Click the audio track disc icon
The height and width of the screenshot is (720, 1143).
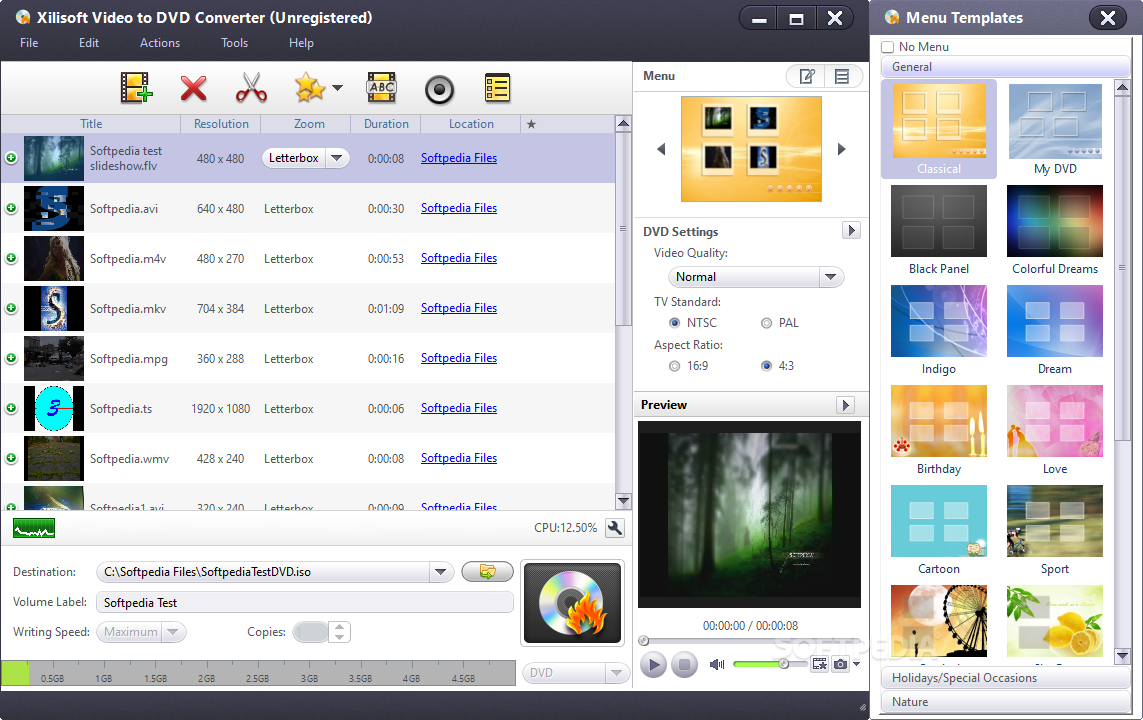440,90
